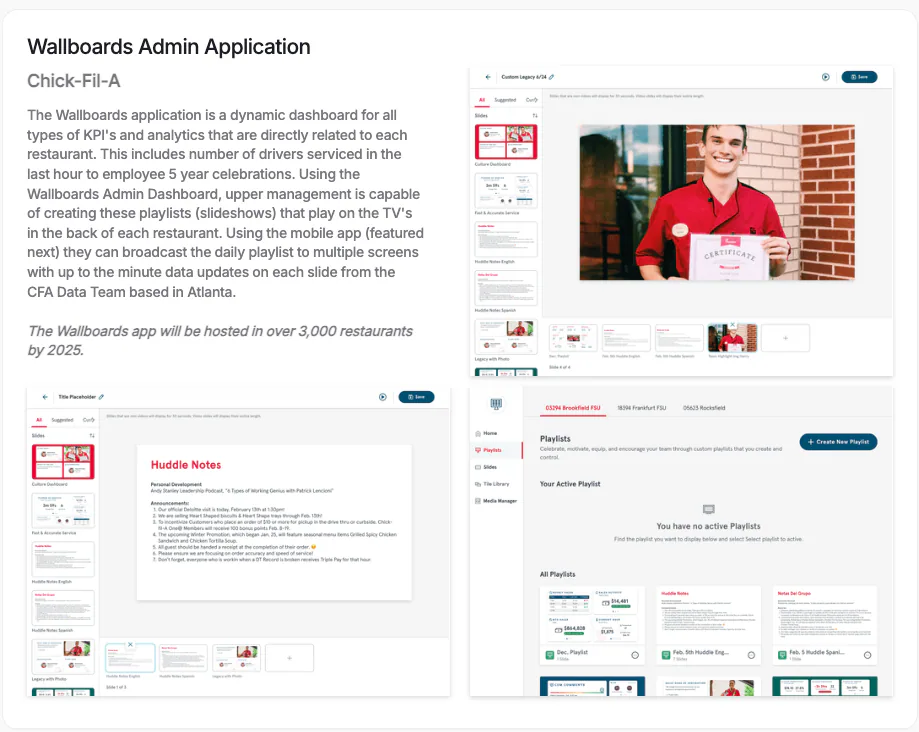Open Suggested tab in Custom Legacy editor
919x732 pixels.
point(505,100)
